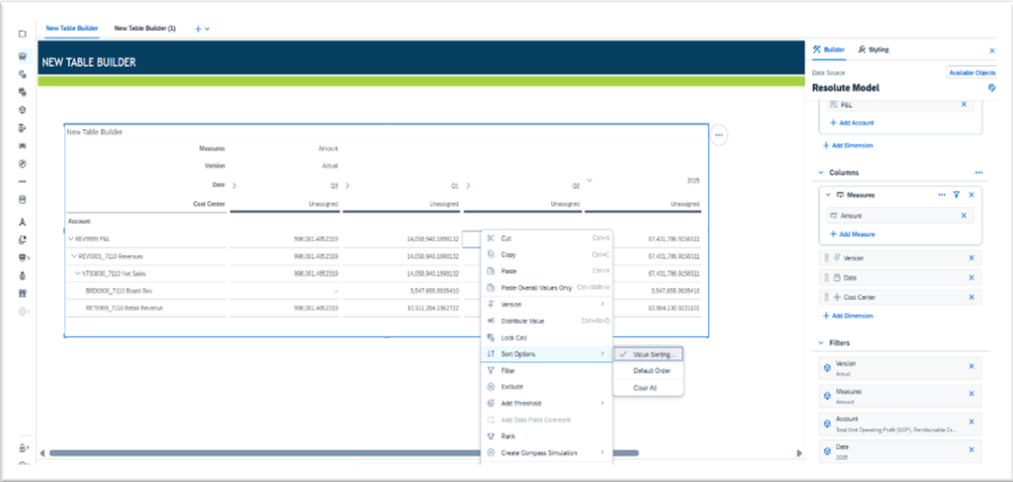Collapse the Columns section in Builder

click(821, 173)
